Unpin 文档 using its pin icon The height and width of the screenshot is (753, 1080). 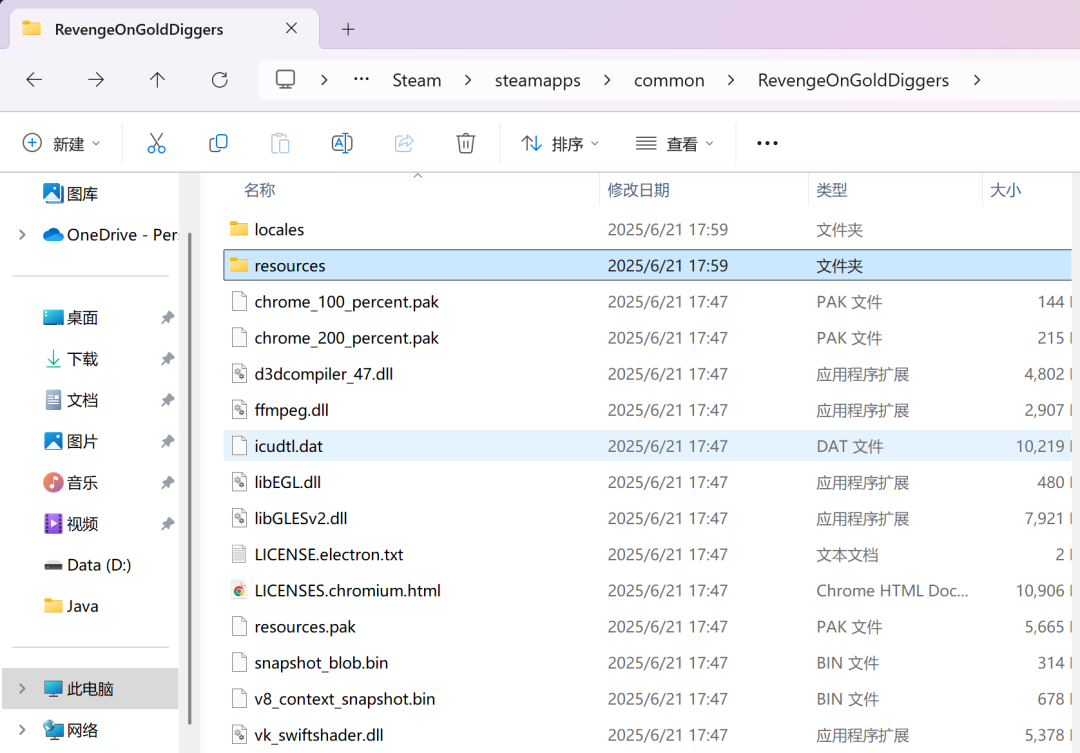coord(167,400)
